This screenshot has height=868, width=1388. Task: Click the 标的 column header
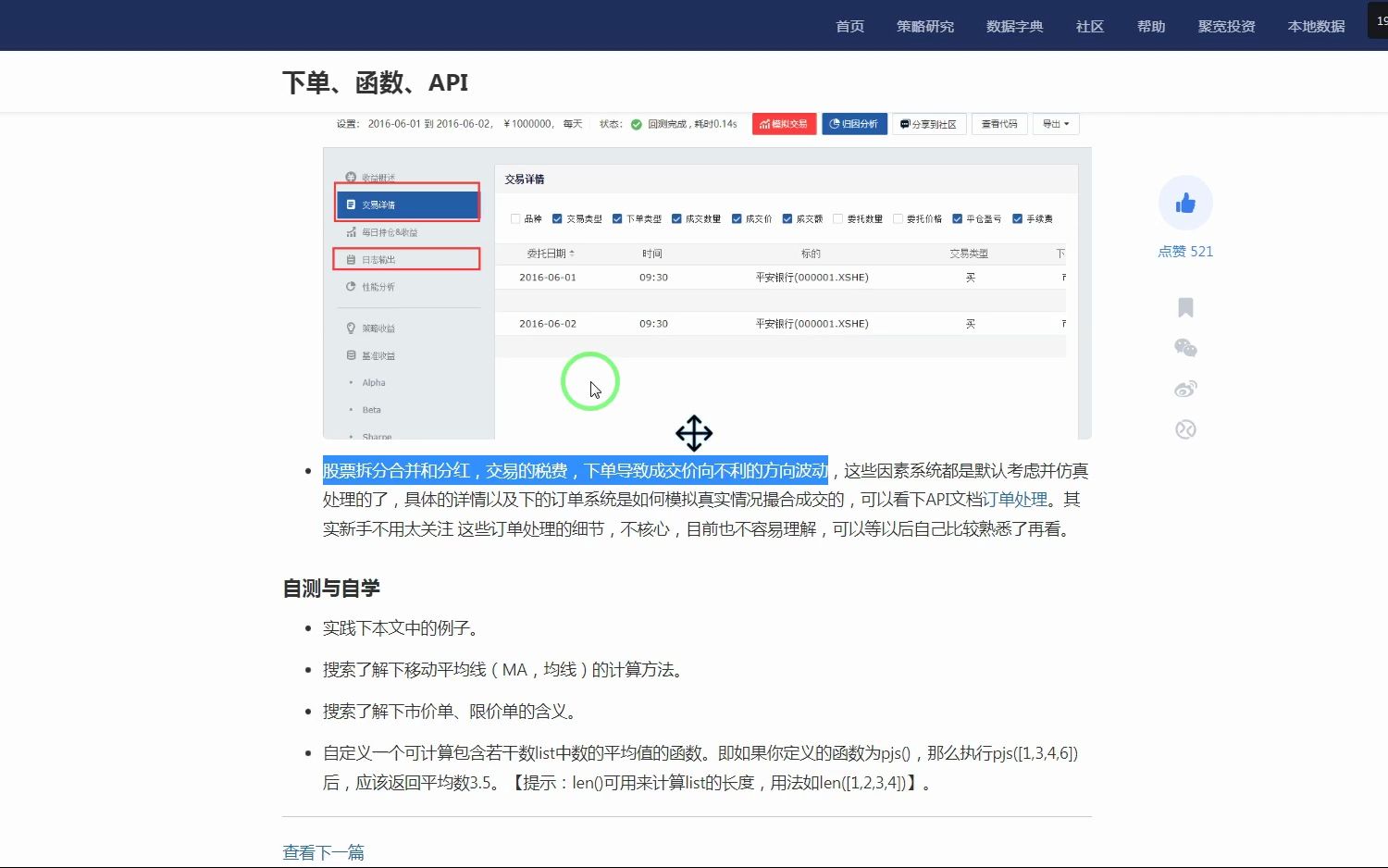pyautogui.click(x=812, y=254)
